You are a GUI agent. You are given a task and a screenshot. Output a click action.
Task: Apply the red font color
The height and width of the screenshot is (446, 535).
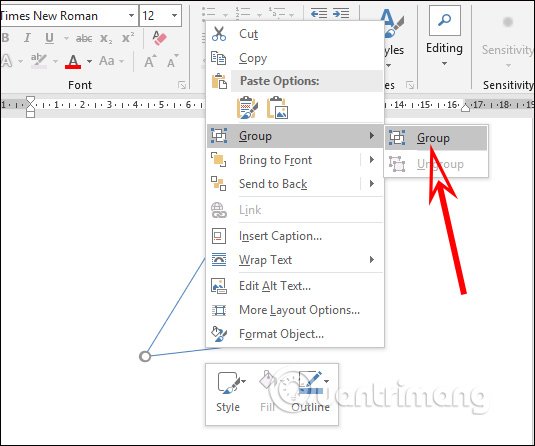73,62
